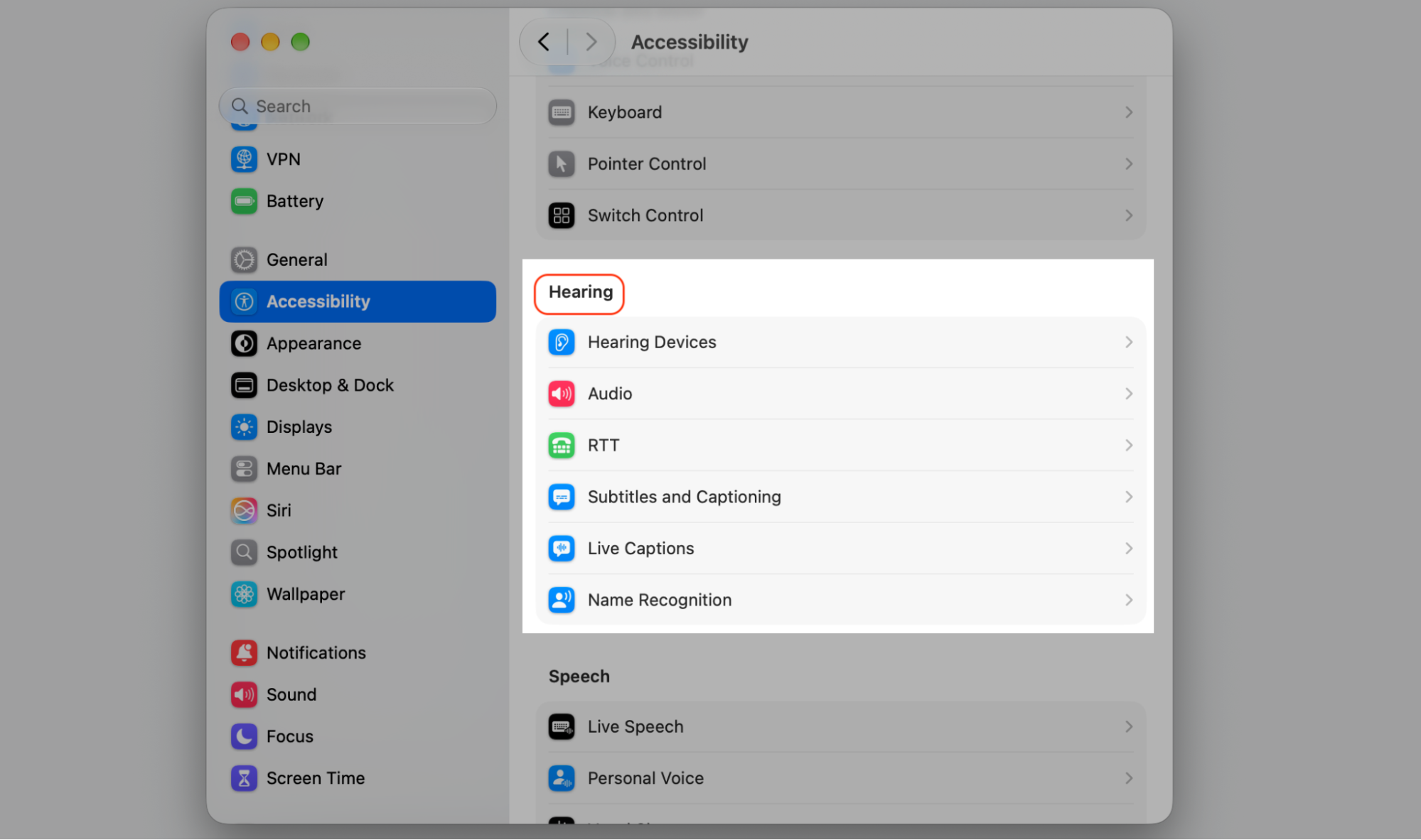This screenshot has height=840, width=1421.
Task: Select Accessibility in the sidebar
Action: (x=358, y=302)
